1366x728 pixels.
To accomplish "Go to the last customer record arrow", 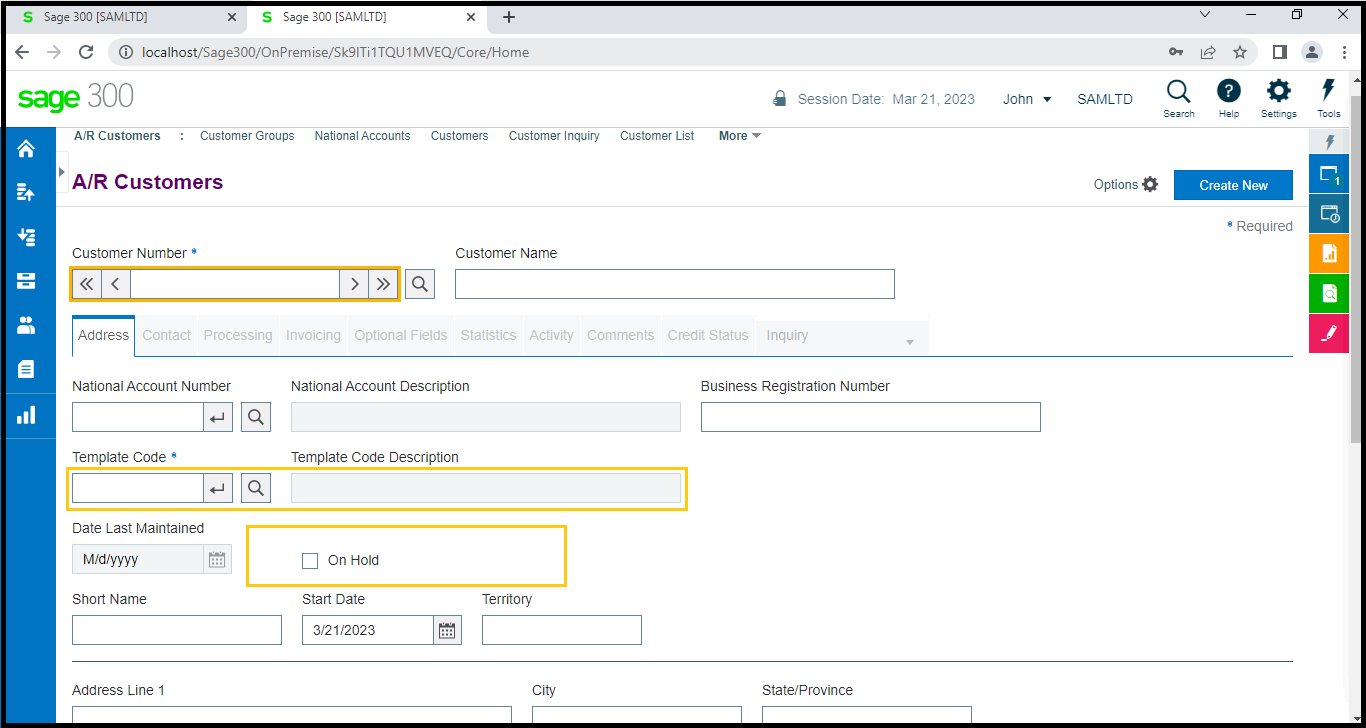I will (383, 284).
